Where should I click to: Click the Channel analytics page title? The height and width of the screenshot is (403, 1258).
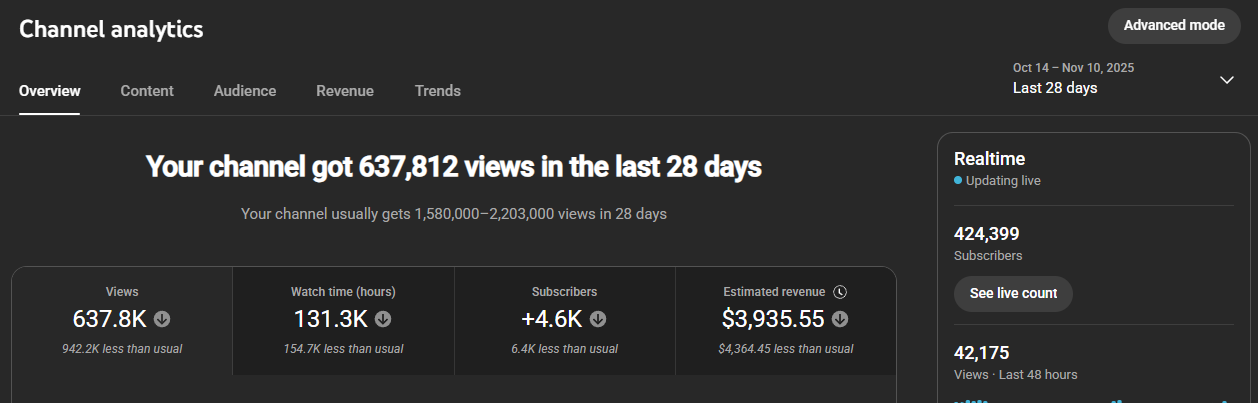pyautogui.click(x=111, y=29)
